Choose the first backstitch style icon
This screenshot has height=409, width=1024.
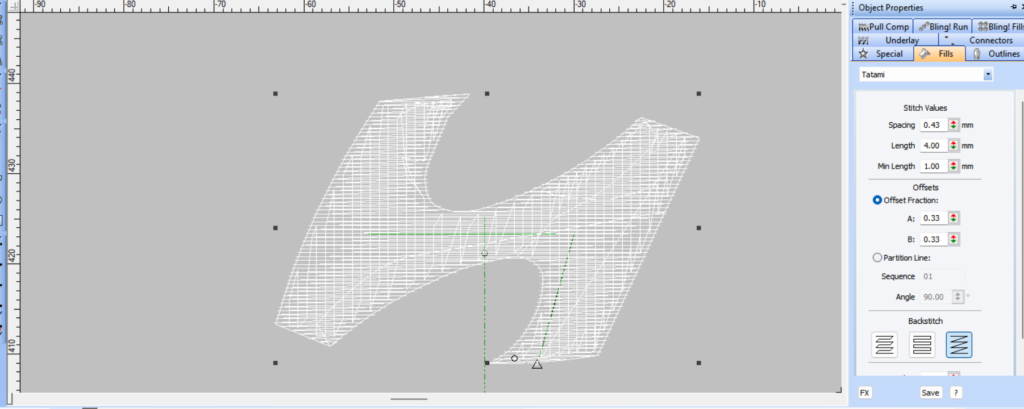click(x=884, y=344)
